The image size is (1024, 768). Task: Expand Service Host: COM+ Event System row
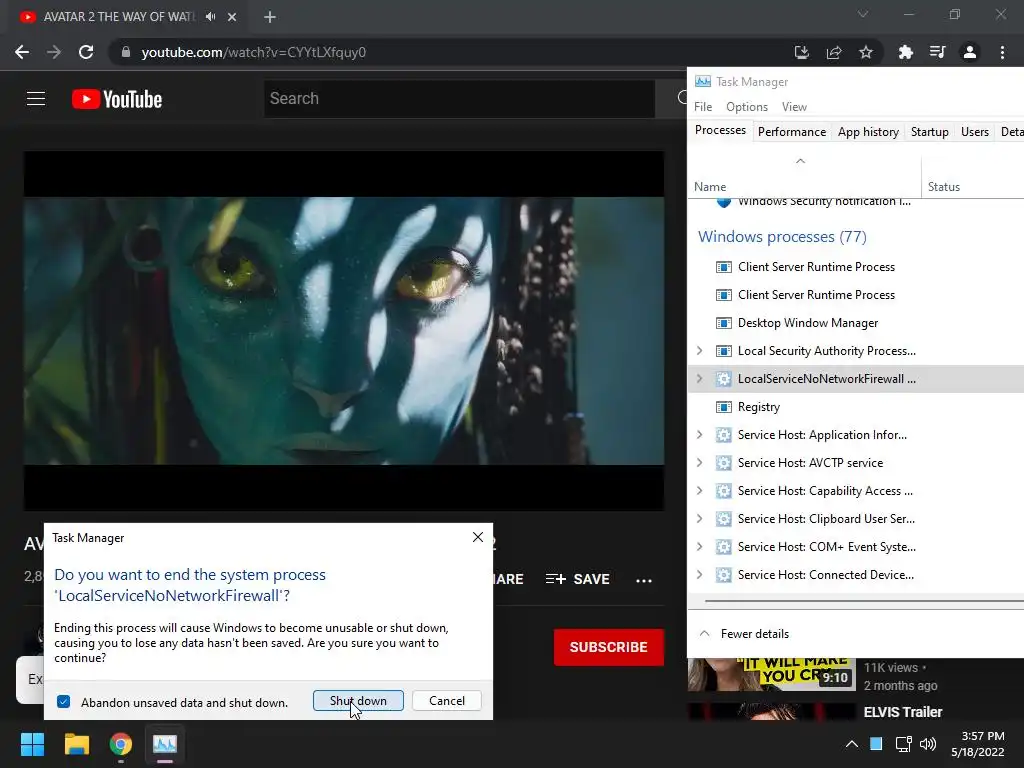point(699,547)
